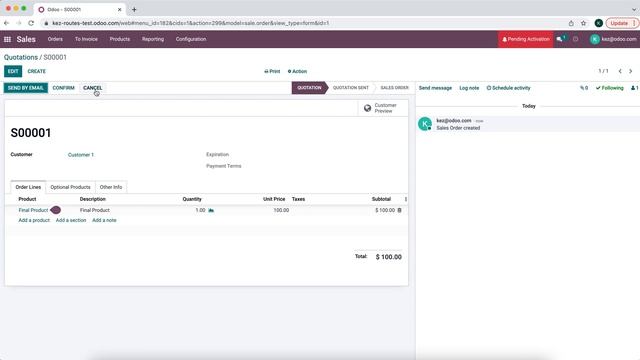This screenshot has width=640, height=360.
Task: Go to next record arrow
Action: tap(631, 71)
